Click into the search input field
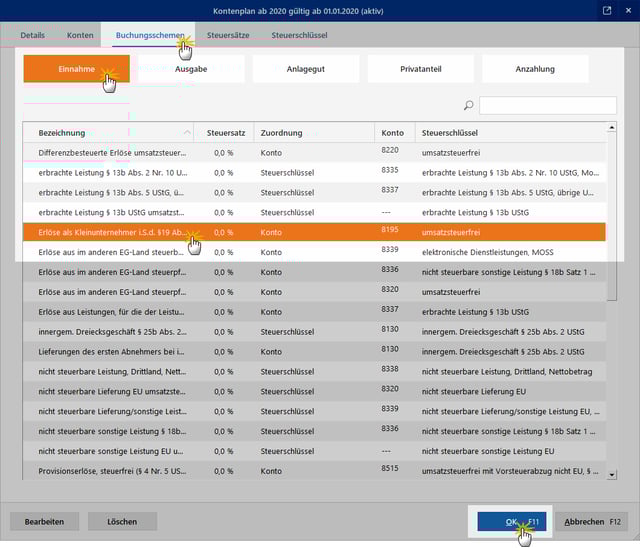This screenshot has width=640, height=548. [547, 105]
